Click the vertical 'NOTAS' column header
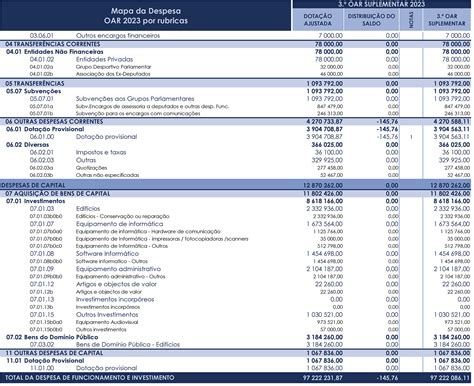474x386 pixels. point(411,20)
